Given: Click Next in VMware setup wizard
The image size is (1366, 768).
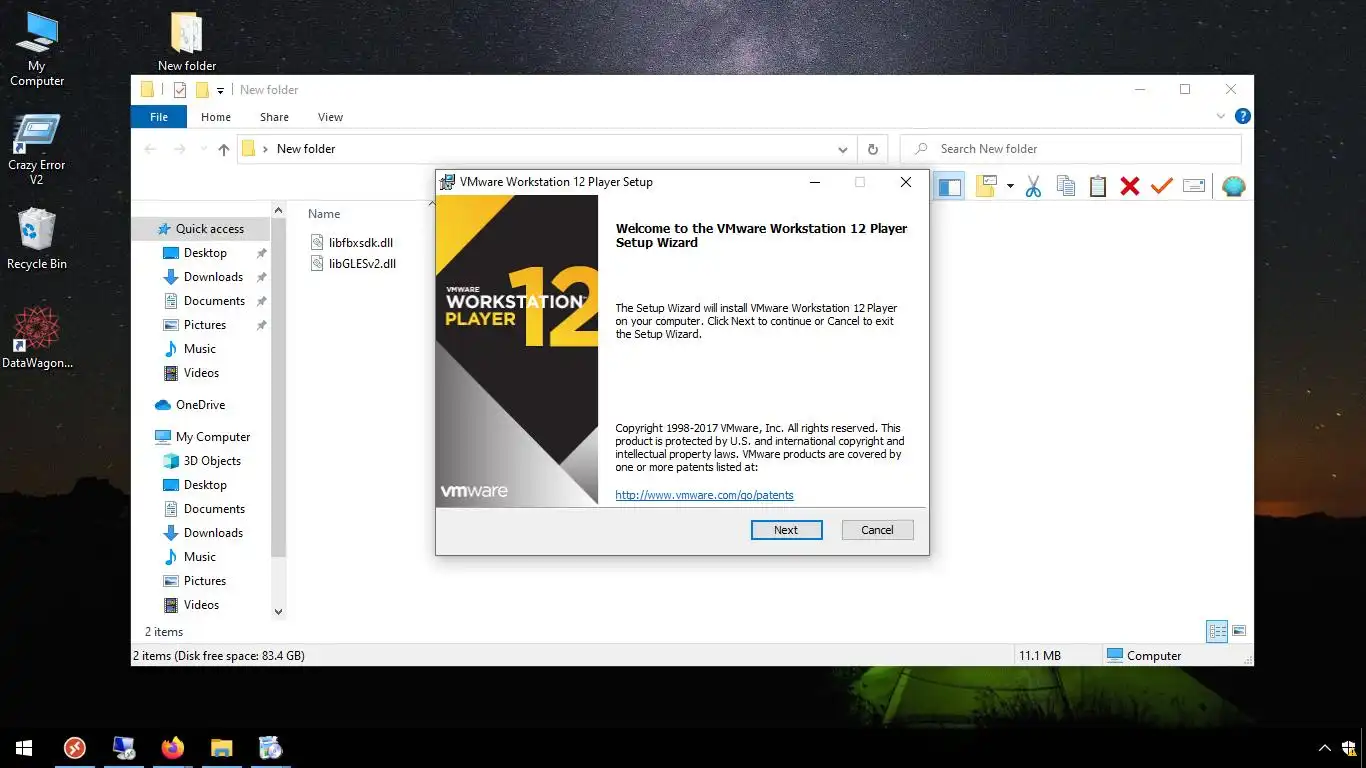Looking at the screenshot, I should [x=786, y=530].
